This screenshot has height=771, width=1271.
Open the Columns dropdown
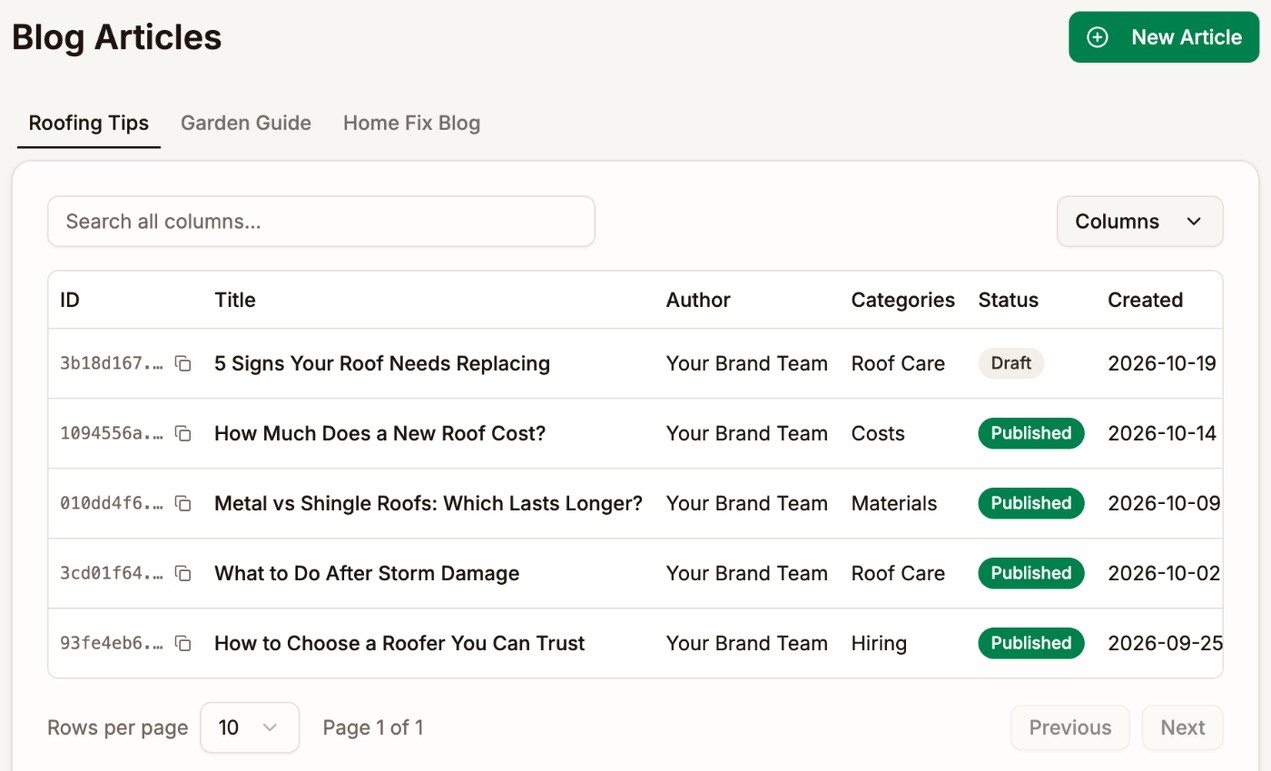[1140, 221]
